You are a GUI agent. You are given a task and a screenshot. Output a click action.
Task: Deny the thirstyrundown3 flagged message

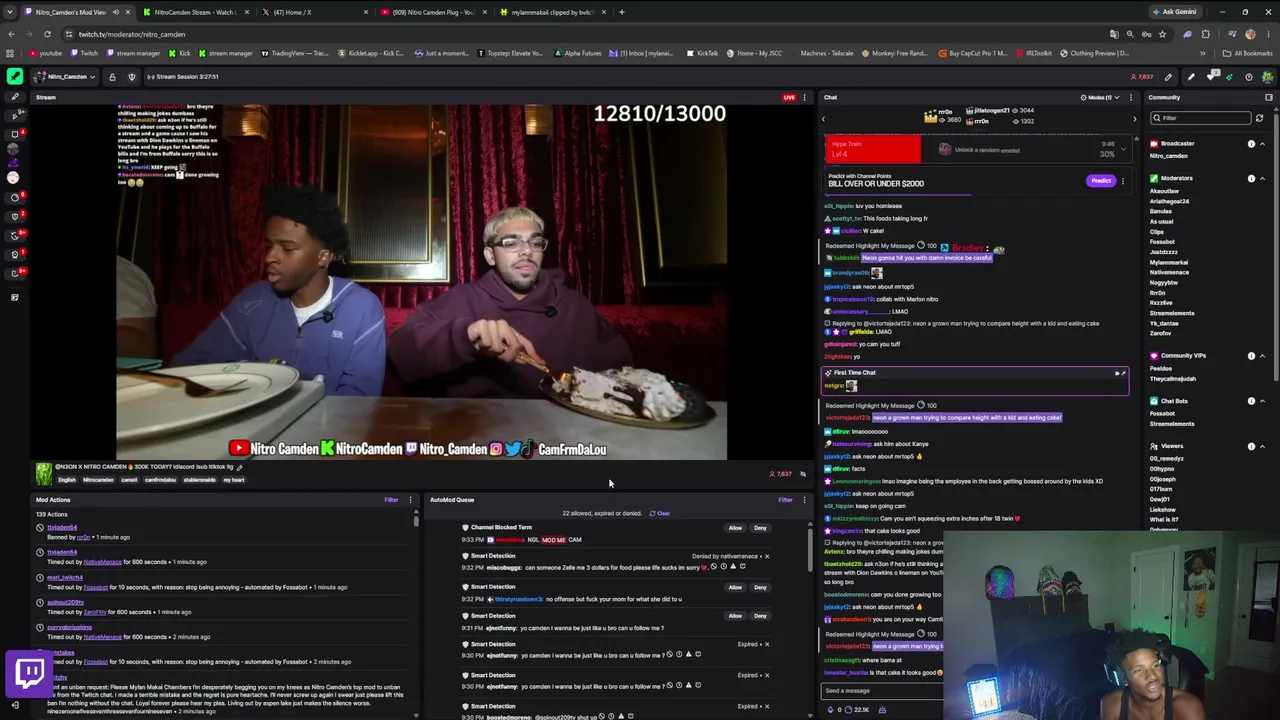[760, 588]
